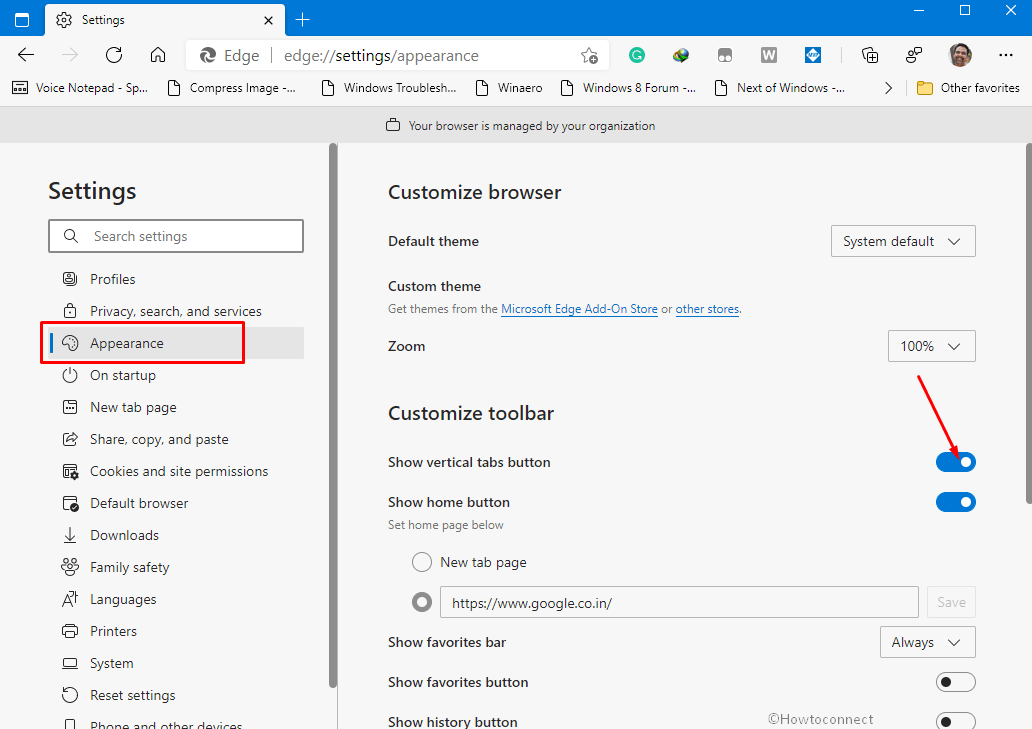Open Languages settings
1032x729 pixels.
176,599
